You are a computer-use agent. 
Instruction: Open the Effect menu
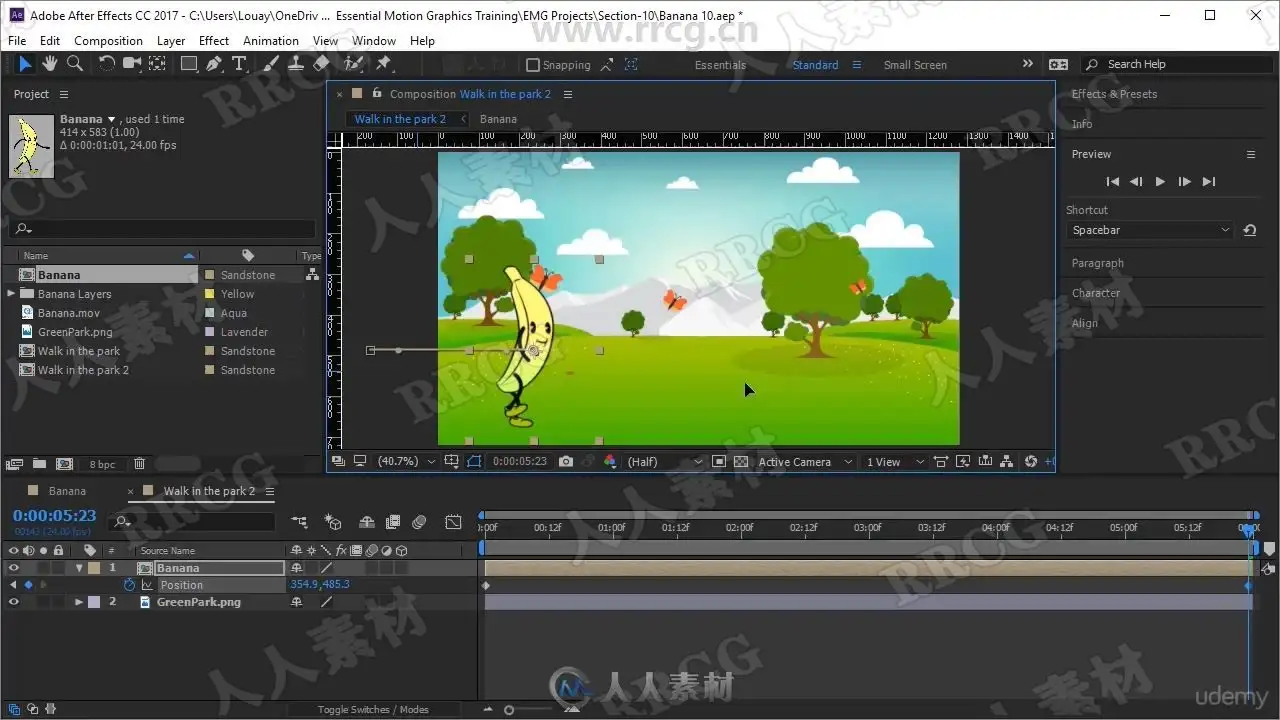214,41
